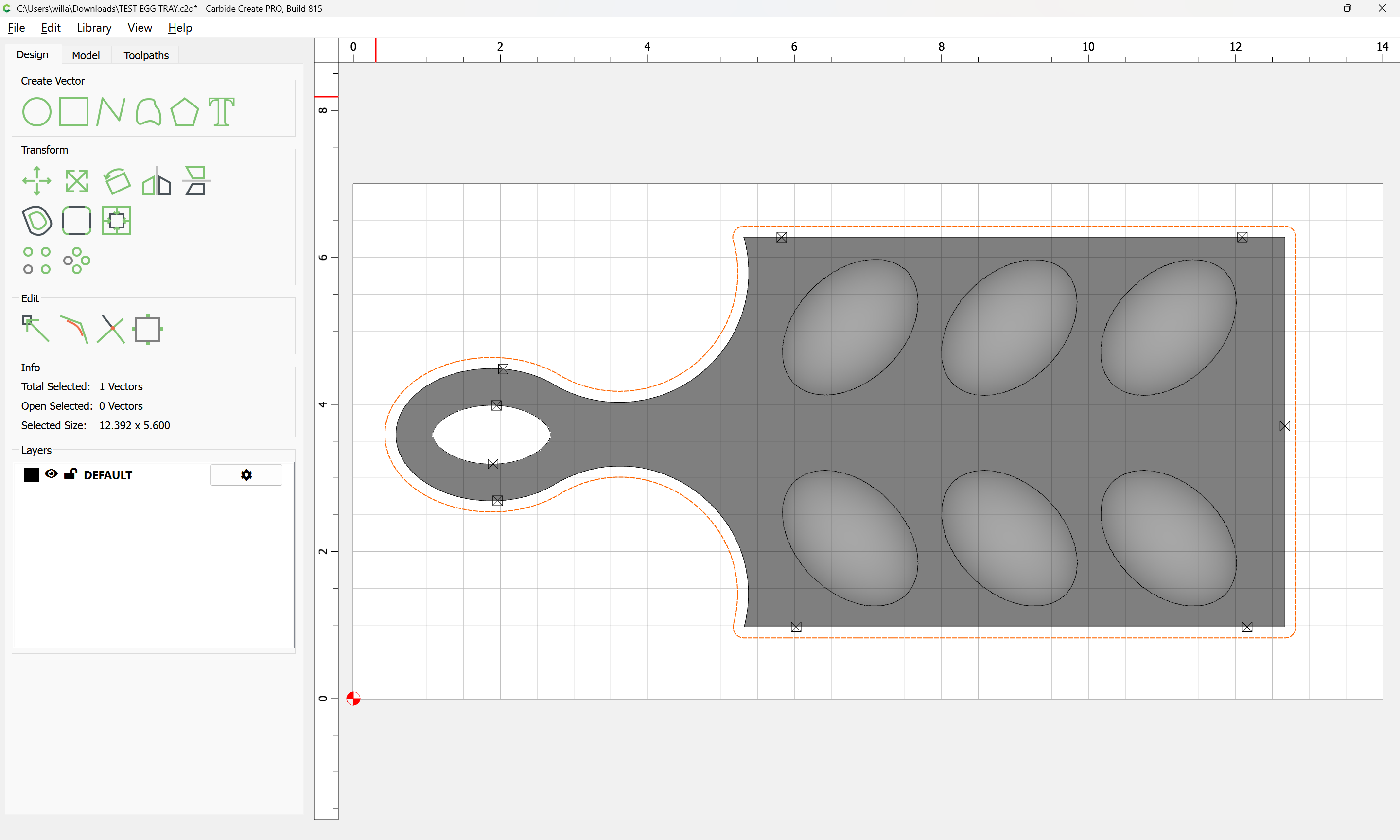The width and height of the screenshot is (1400, 840).
Task: Choose the Polyline drawing tool
Action: click(110, 111)
